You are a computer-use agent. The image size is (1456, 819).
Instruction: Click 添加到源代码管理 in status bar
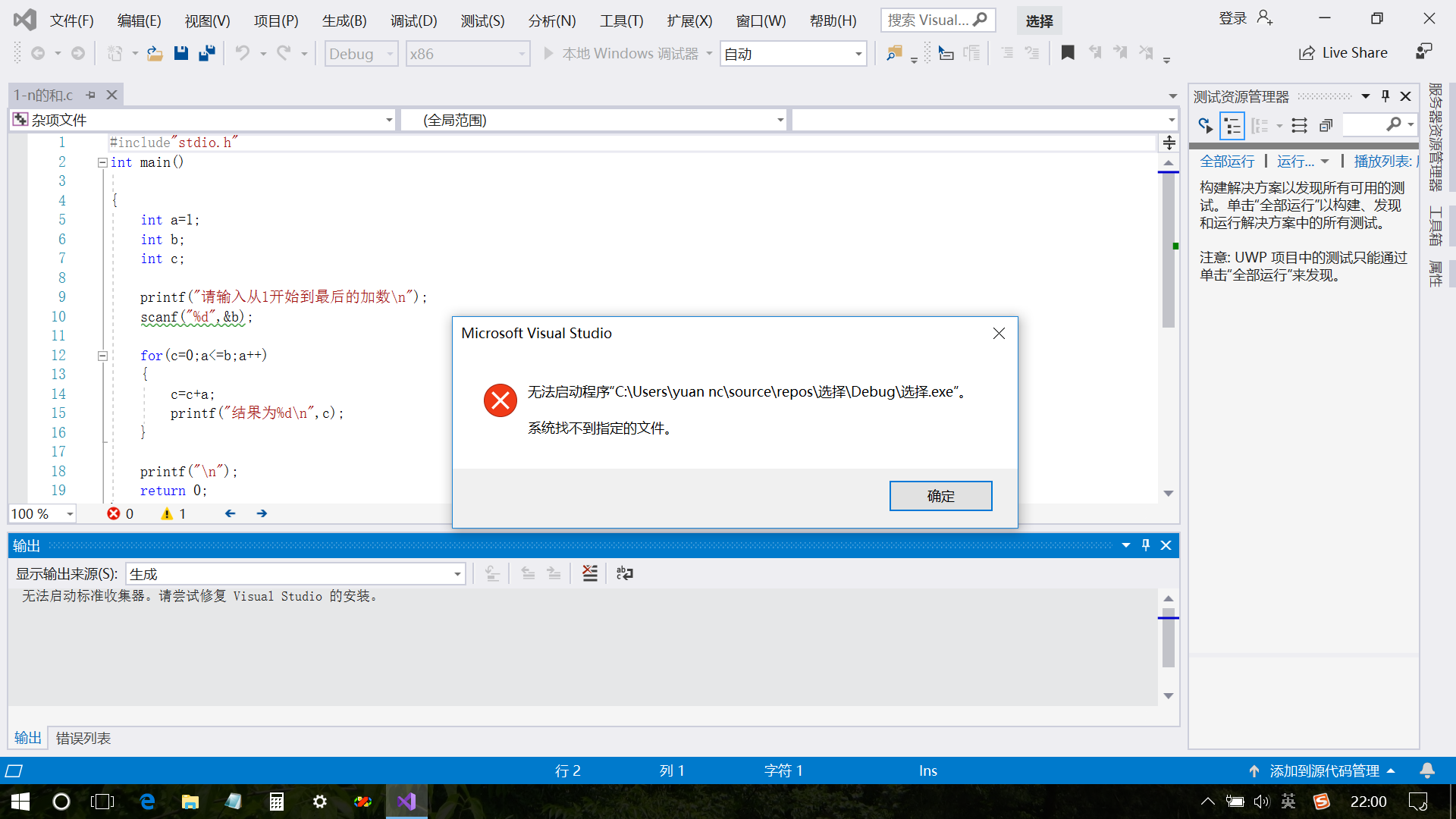click(x=1323, y=771)
